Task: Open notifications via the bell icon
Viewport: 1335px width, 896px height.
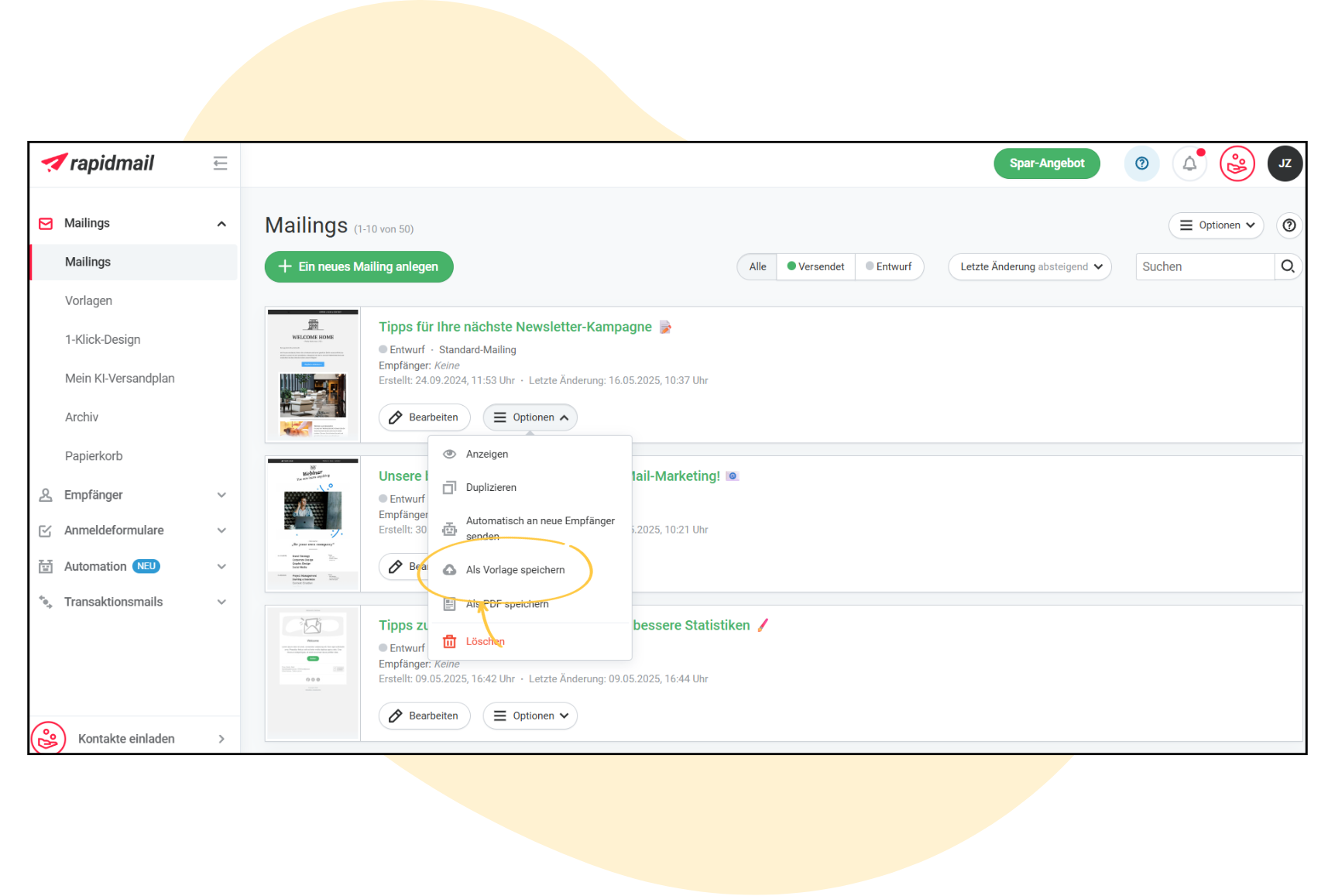Action: click(x=1189, y=163)
